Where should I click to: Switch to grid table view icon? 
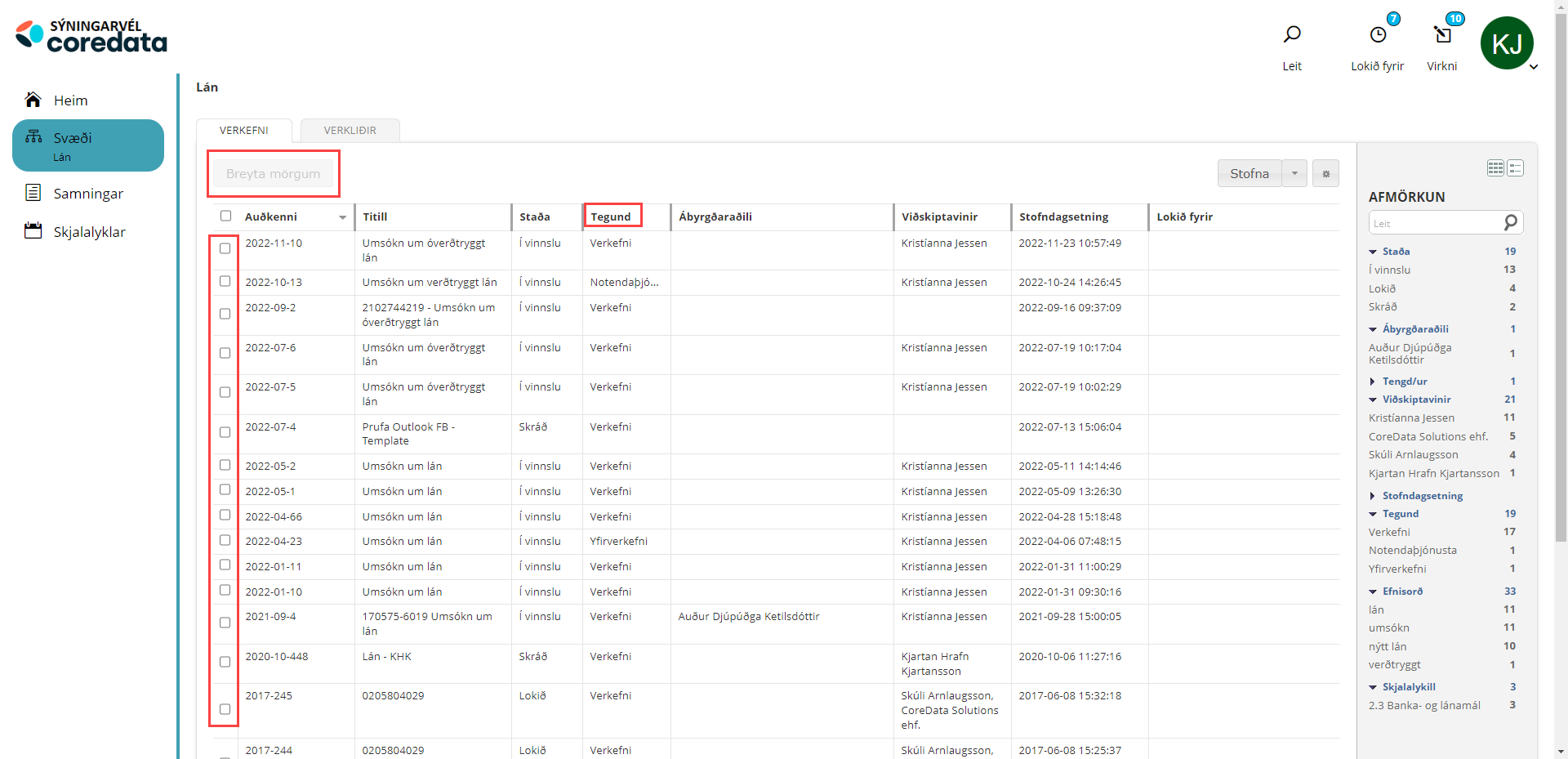coord(1495,168)
